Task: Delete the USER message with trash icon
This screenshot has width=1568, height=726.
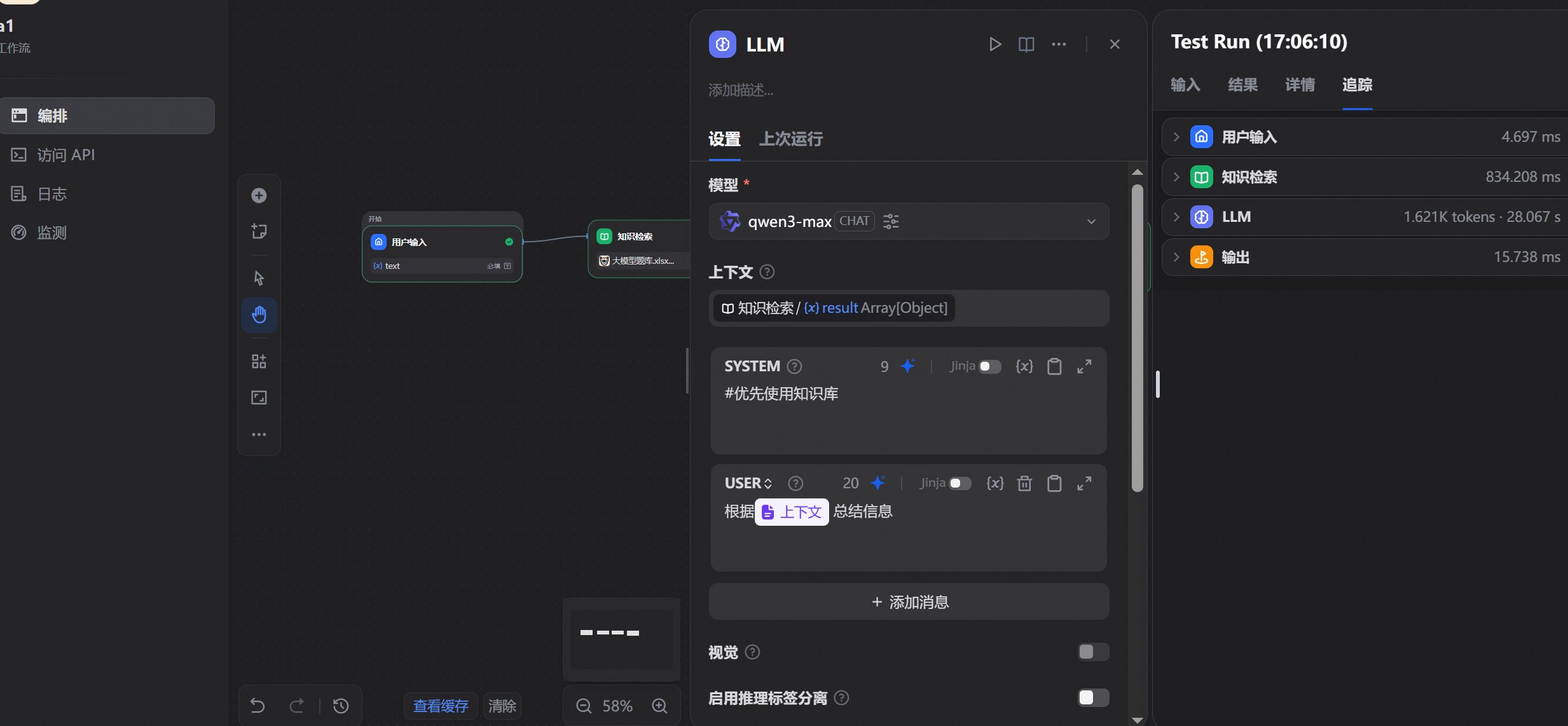Action: click(x=1024, y=484)
